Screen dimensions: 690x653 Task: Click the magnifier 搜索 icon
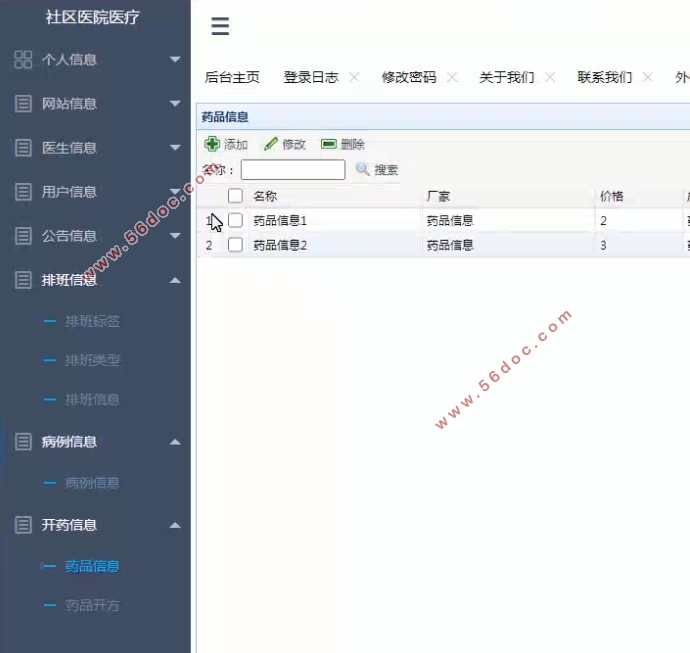[x=363, y=169]
